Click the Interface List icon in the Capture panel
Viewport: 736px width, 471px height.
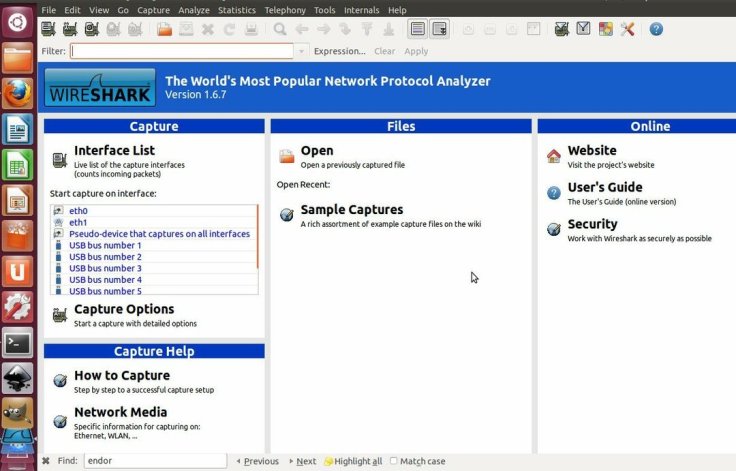[60, 160]
